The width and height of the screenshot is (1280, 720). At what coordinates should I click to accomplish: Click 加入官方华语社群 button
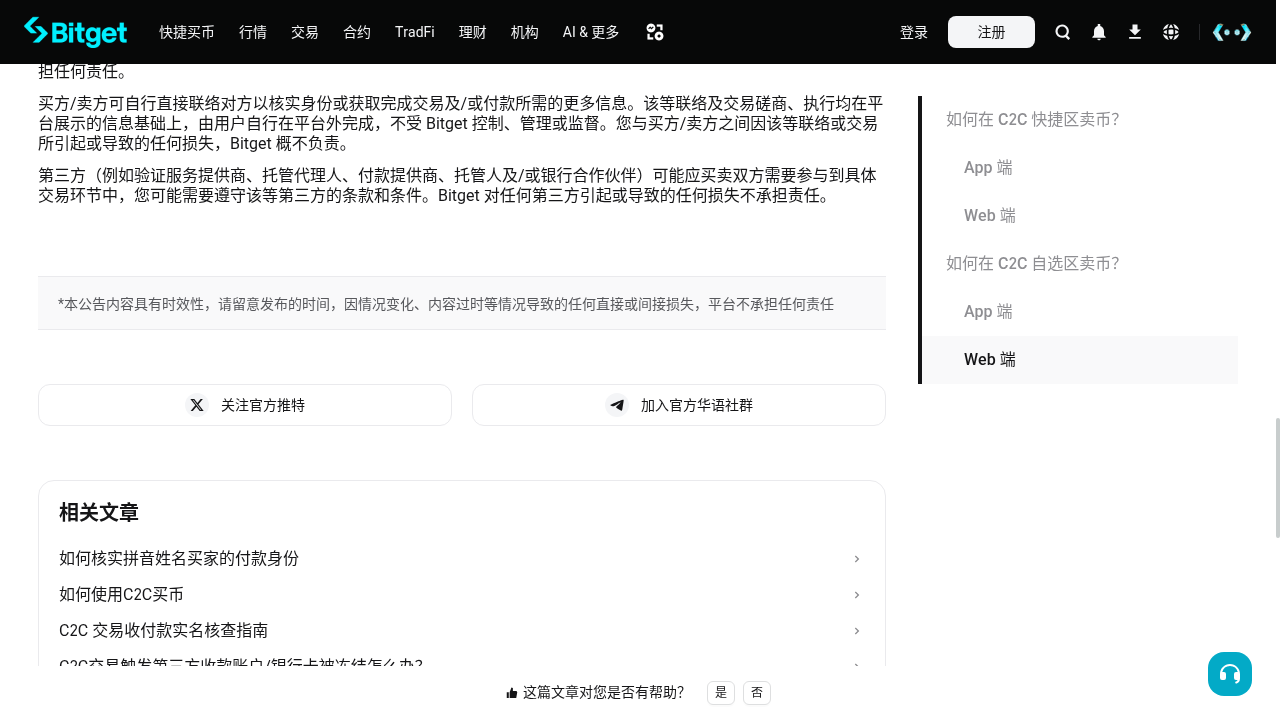point(679,405)
